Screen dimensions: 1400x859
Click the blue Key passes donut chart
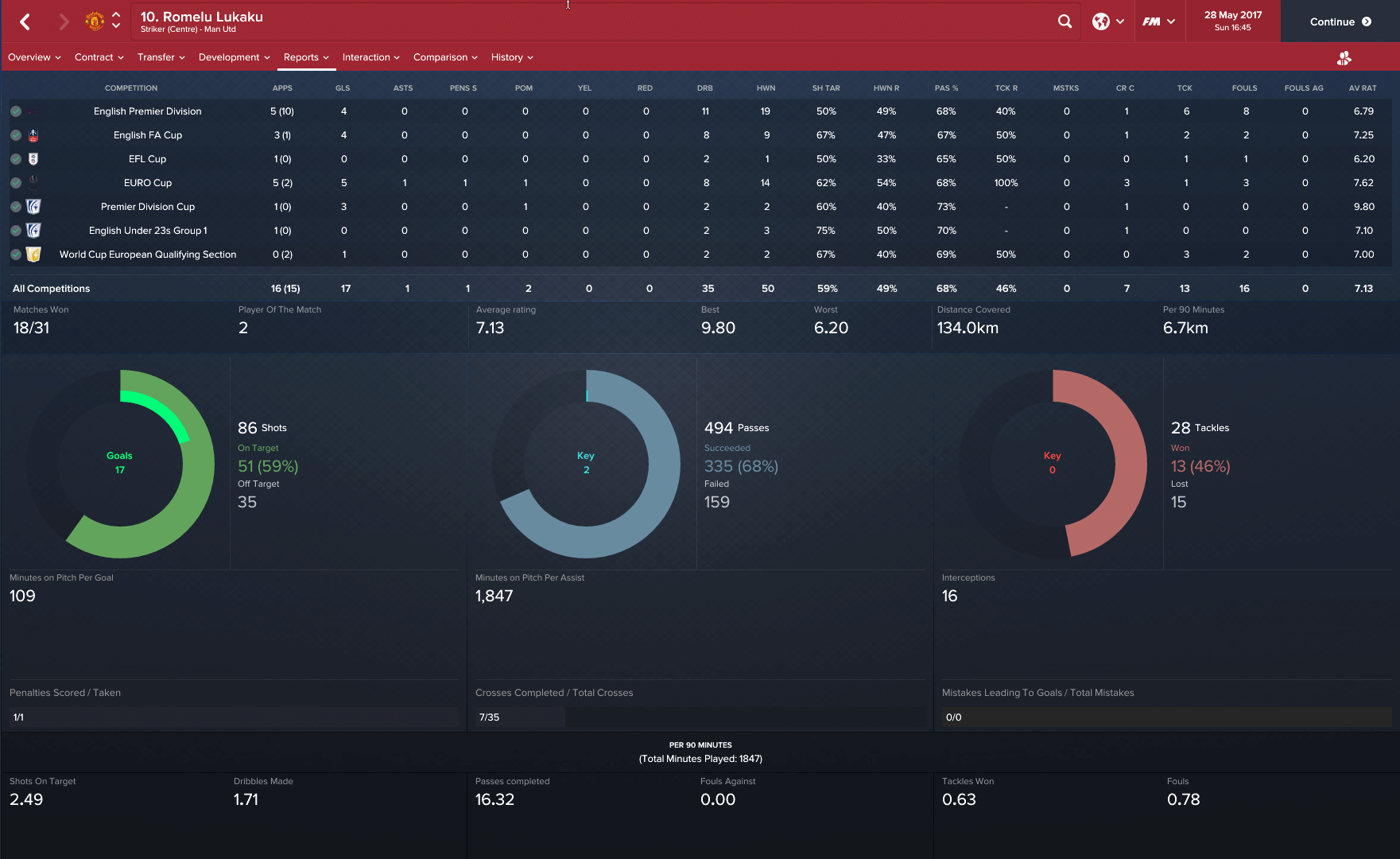click(x=586, y=464)
